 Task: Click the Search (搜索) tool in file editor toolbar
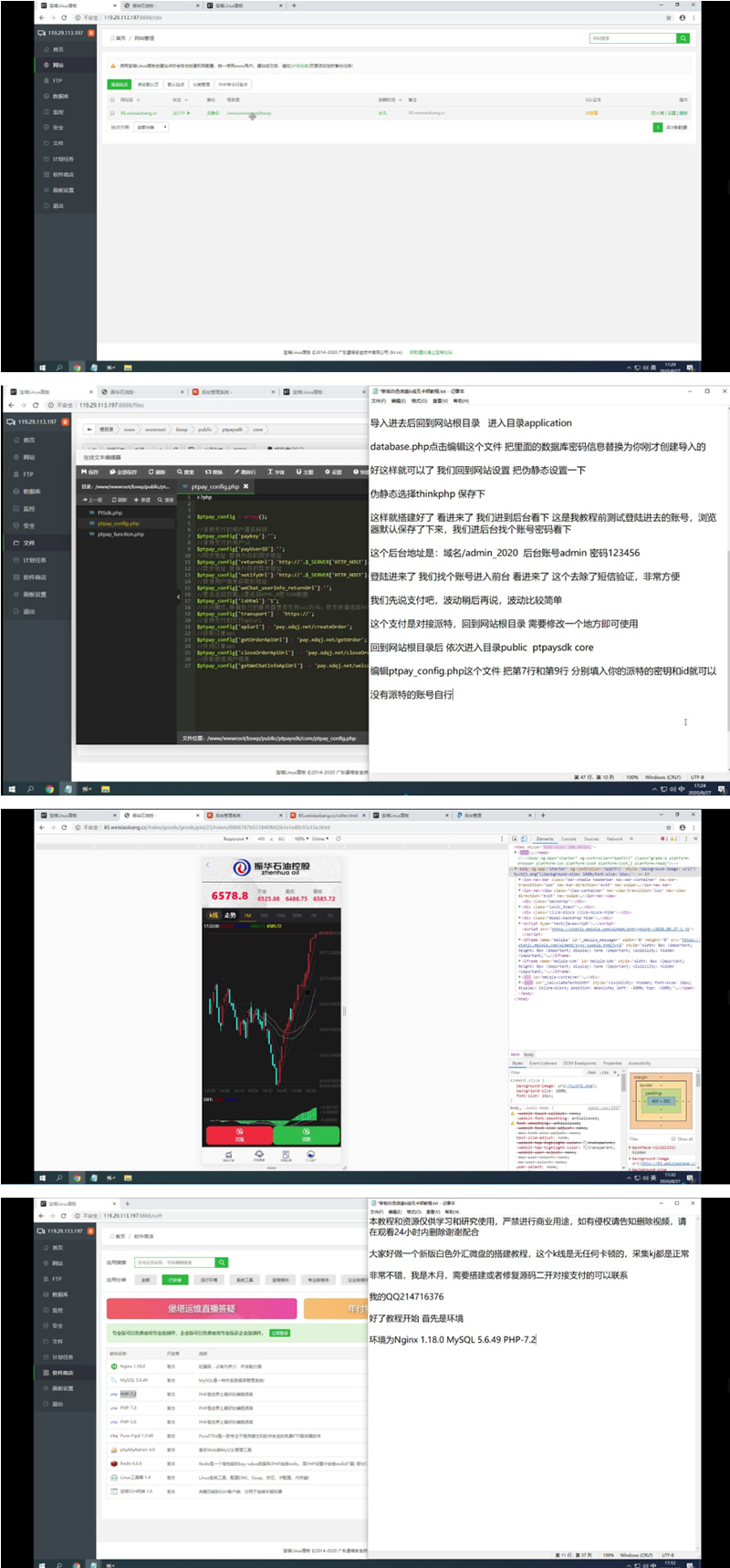click(x=186, y=472)
